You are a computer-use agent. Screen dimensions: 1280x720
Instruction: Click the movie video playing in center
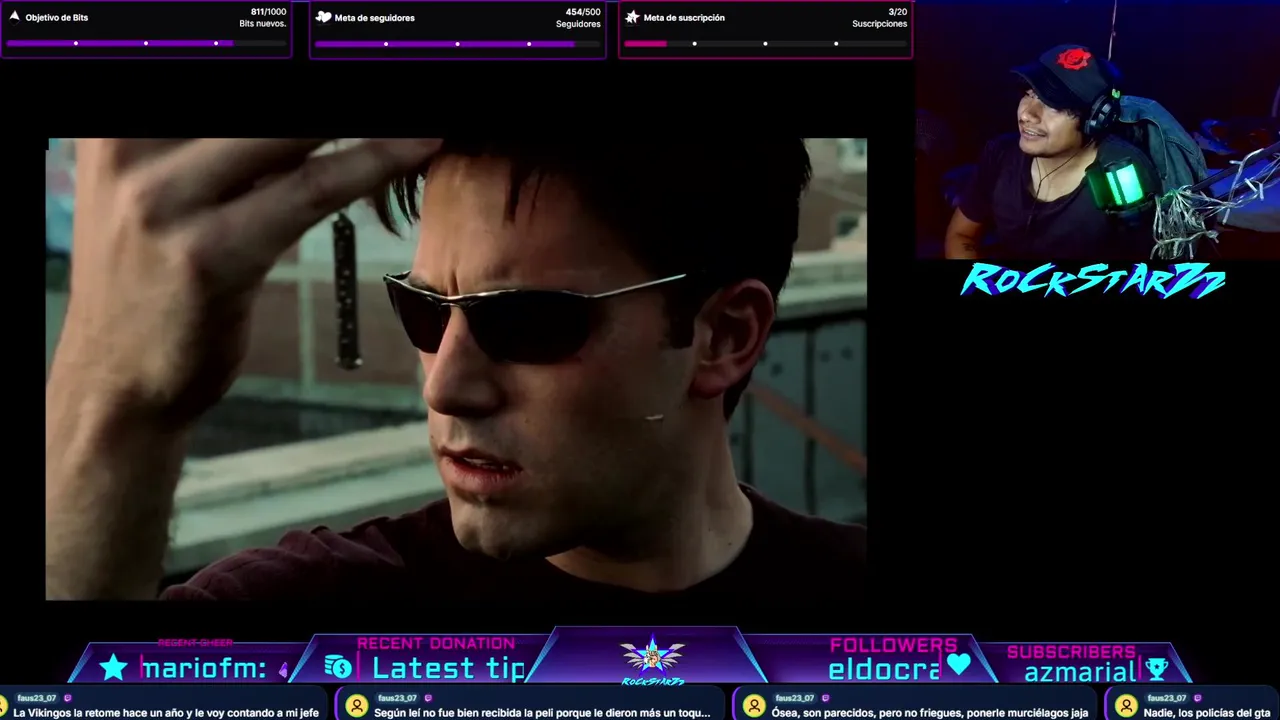(456, 369)
